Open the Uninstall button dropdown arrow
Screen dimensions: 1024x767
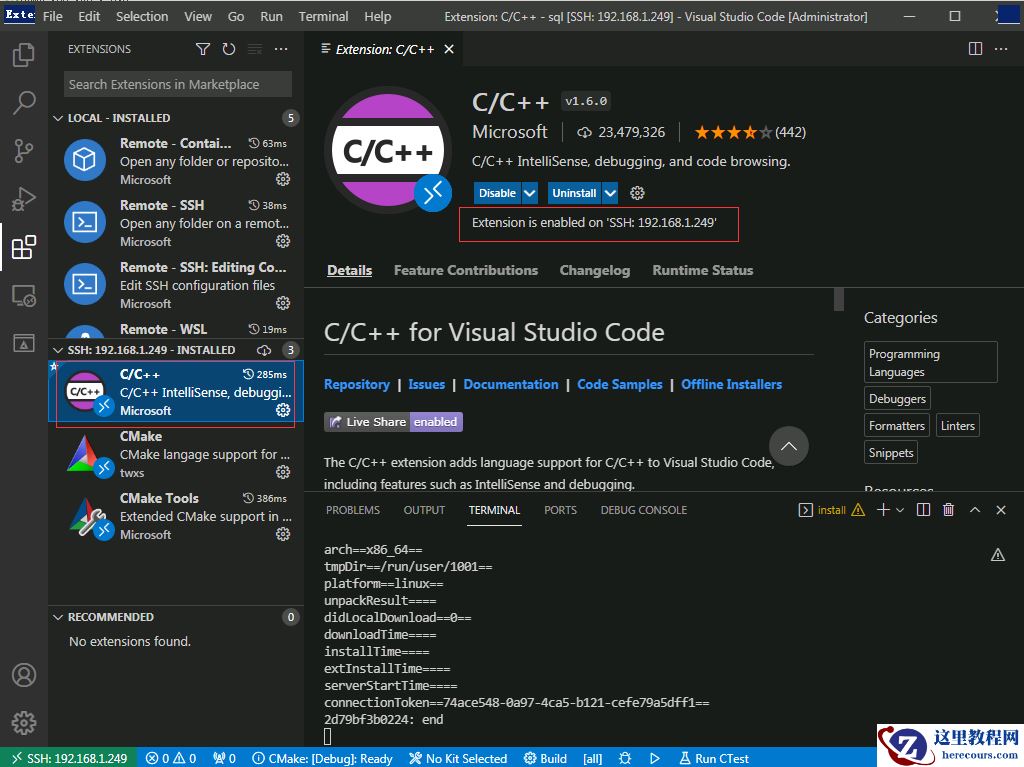click(610, 193)
